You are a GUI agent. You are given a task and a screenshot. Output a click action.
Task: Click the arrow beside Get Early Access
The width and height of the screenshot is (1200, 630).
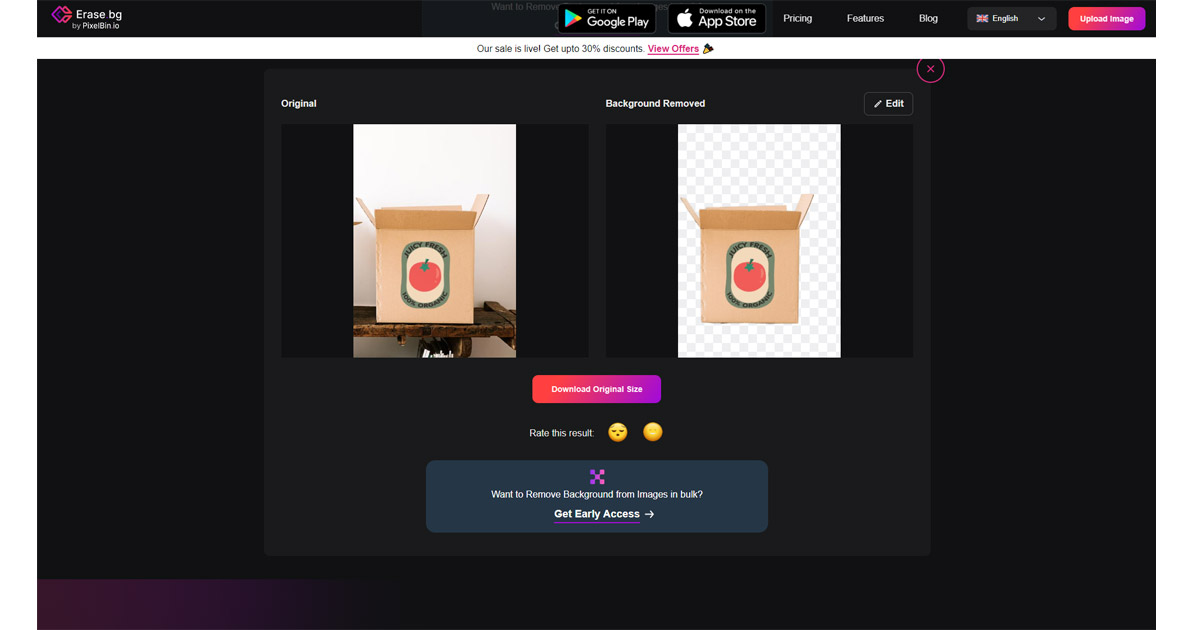point(649,514)
